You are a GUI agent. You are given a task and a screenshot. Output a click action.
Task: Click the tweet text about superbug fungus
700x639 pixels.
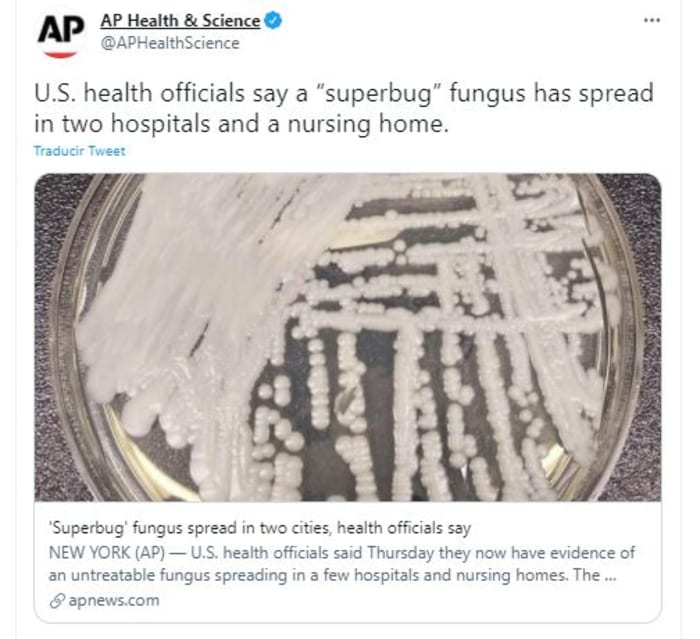pos(344,109)
